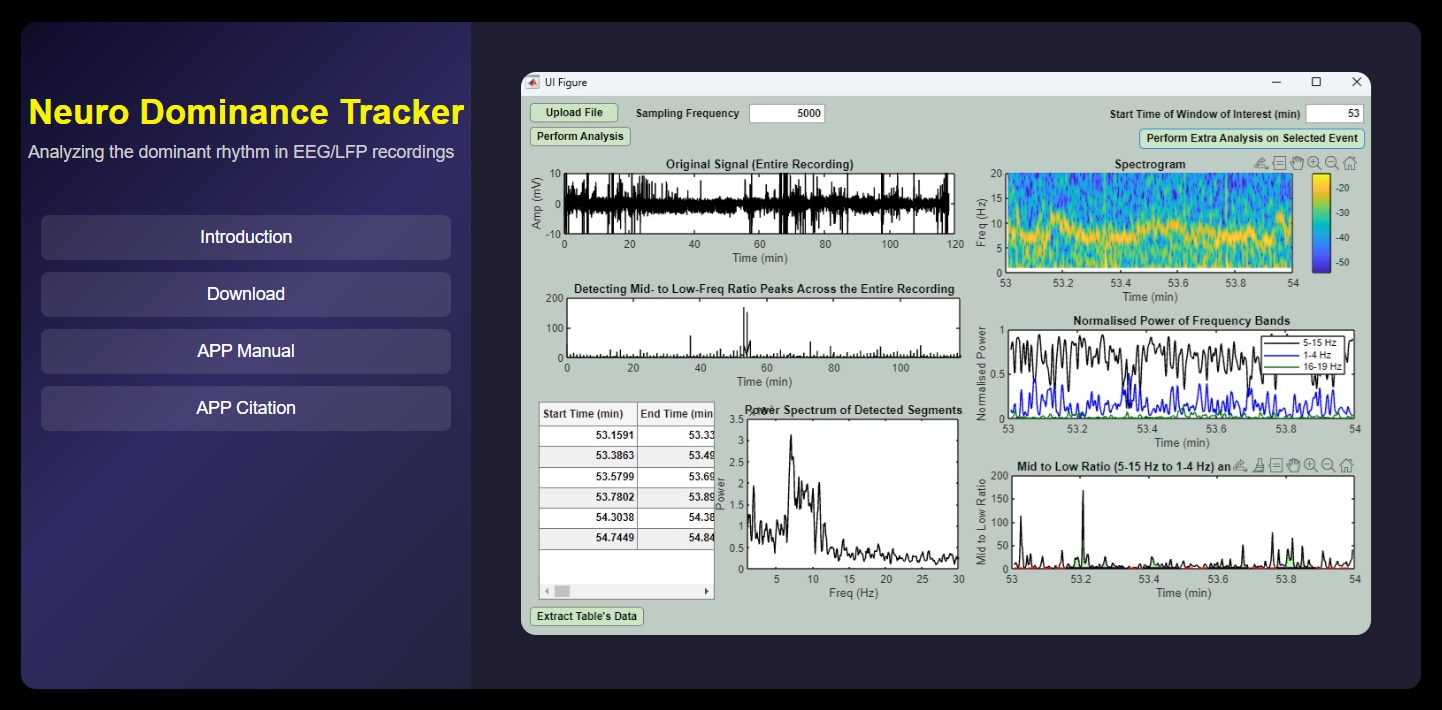
Task: Open the APP Manual section
Action: point(245,351)
